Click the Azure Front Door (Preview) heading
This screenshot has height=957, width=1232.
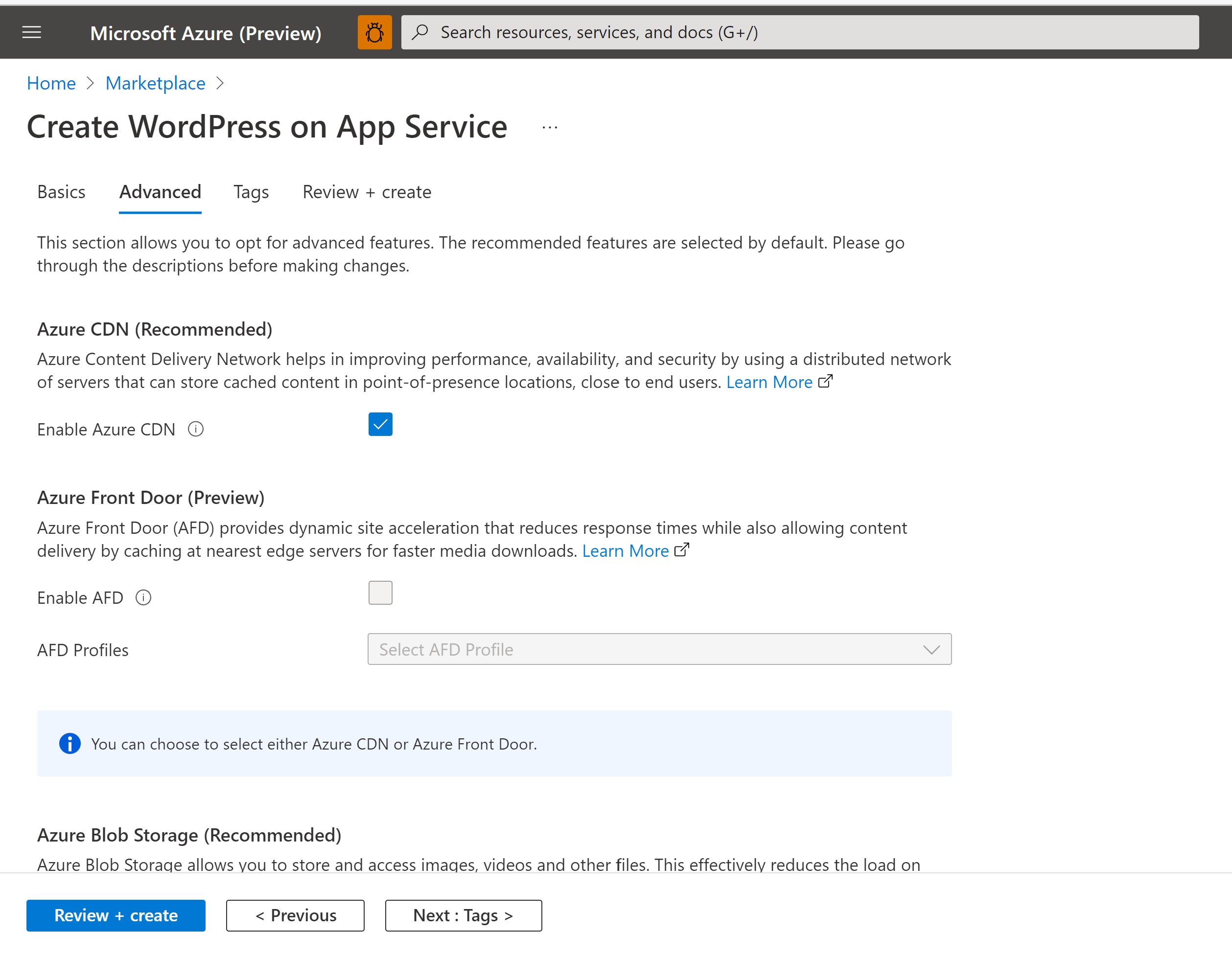click(151, 498)
